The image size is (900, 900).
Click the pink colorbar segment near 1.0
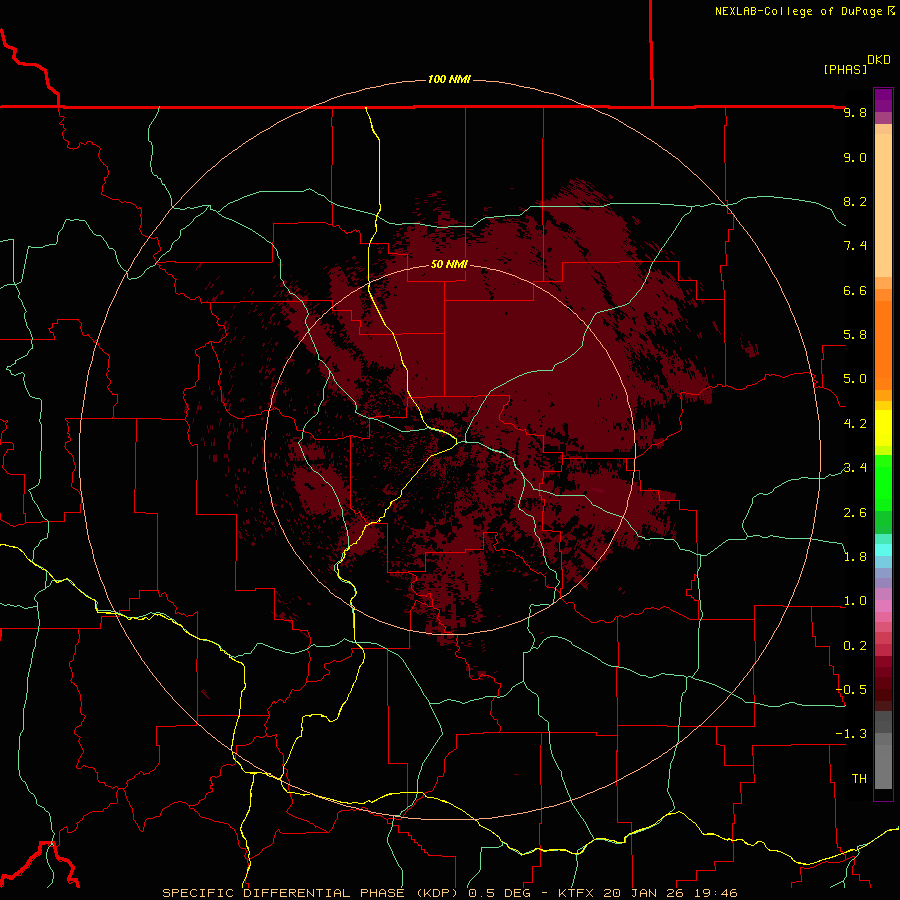point(883,606)
